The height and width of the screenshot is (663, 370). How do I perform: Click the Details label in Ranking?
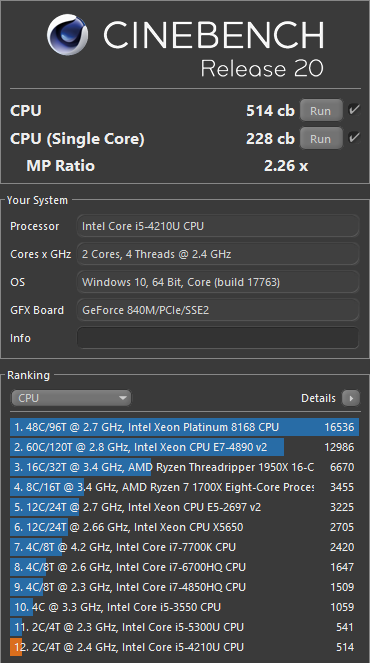tap(318, 398)
